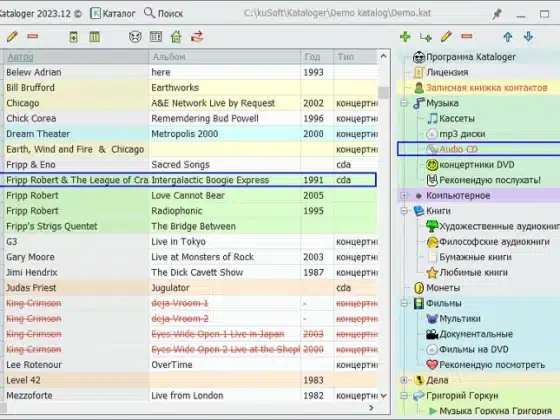This screenshot has height=420, width=560.
Task: Expand the Компьютерное tree node
Action: (404, 196)
